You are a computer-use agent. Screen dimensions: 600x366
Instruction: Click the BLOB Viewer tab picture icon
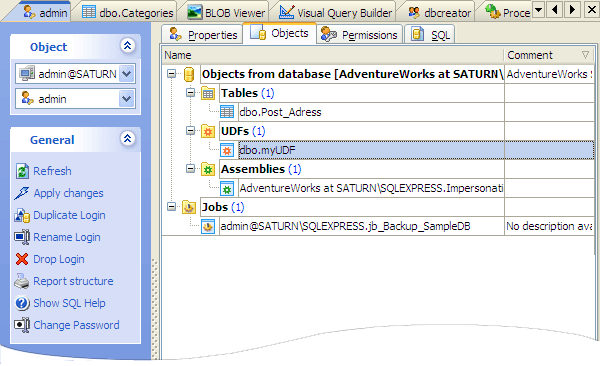[x=194, y=13]
